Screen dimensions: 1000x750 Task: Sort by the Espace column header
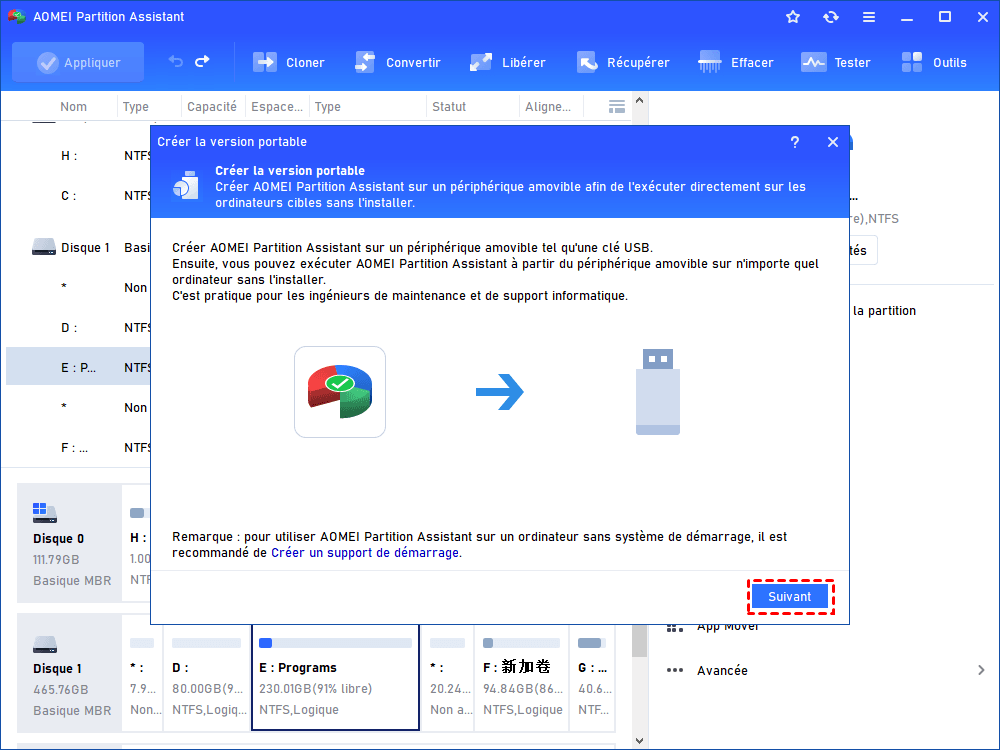click(x=277, y=107)
